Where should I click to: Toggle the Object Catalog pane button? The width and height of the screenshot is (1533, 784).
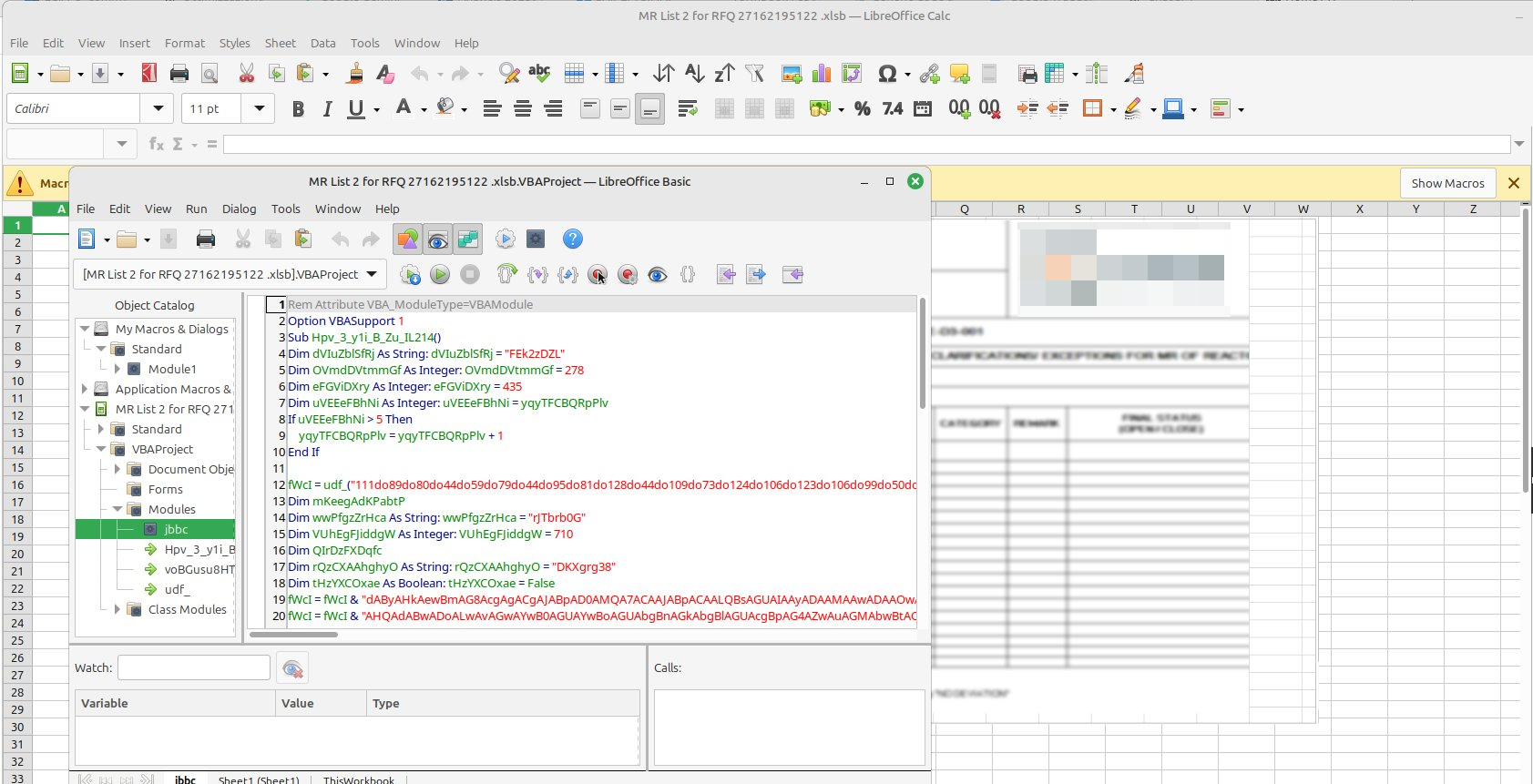pos(407,239)
